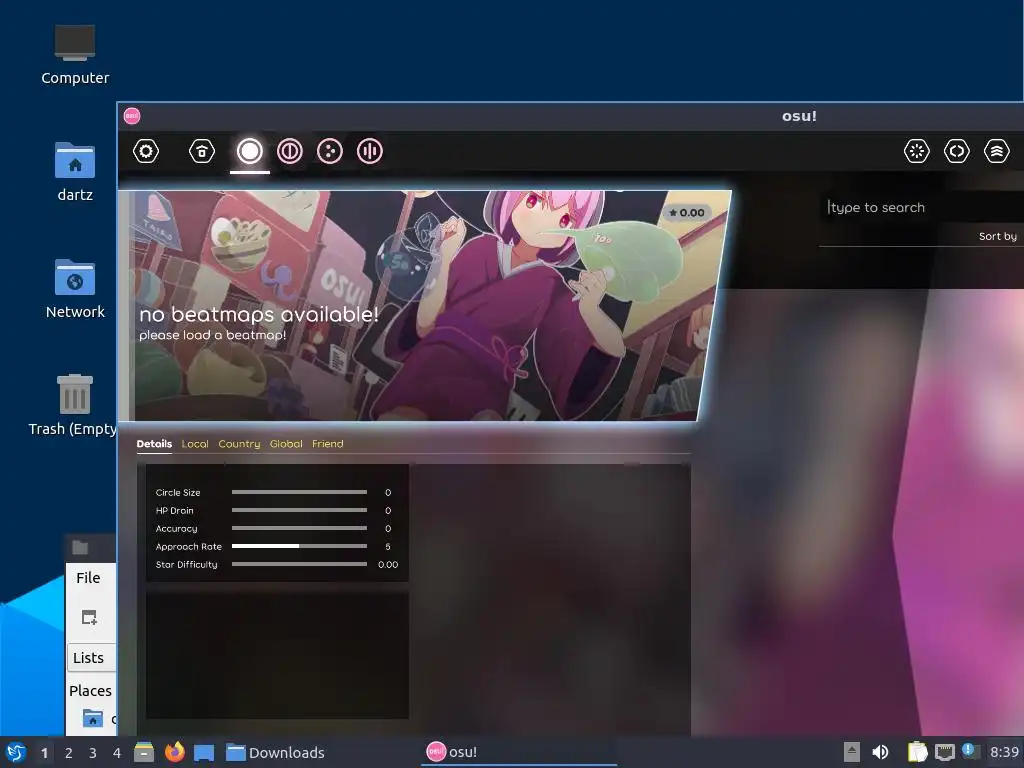Click the type to search field
Screen dimensions: 1024x768
[921, 208]
